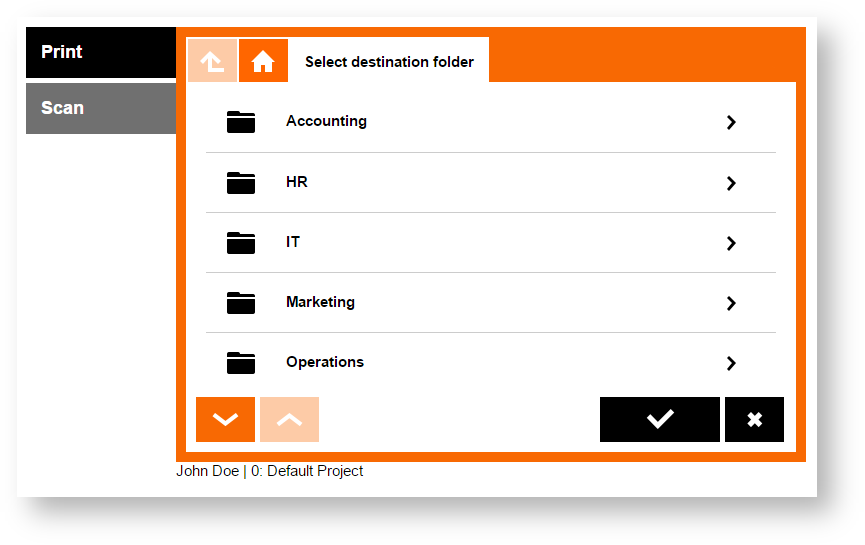Confirm folder selection with checkmark
Image resolution: width=865 pixels, height=545 pixels.
tap(659, 420)
